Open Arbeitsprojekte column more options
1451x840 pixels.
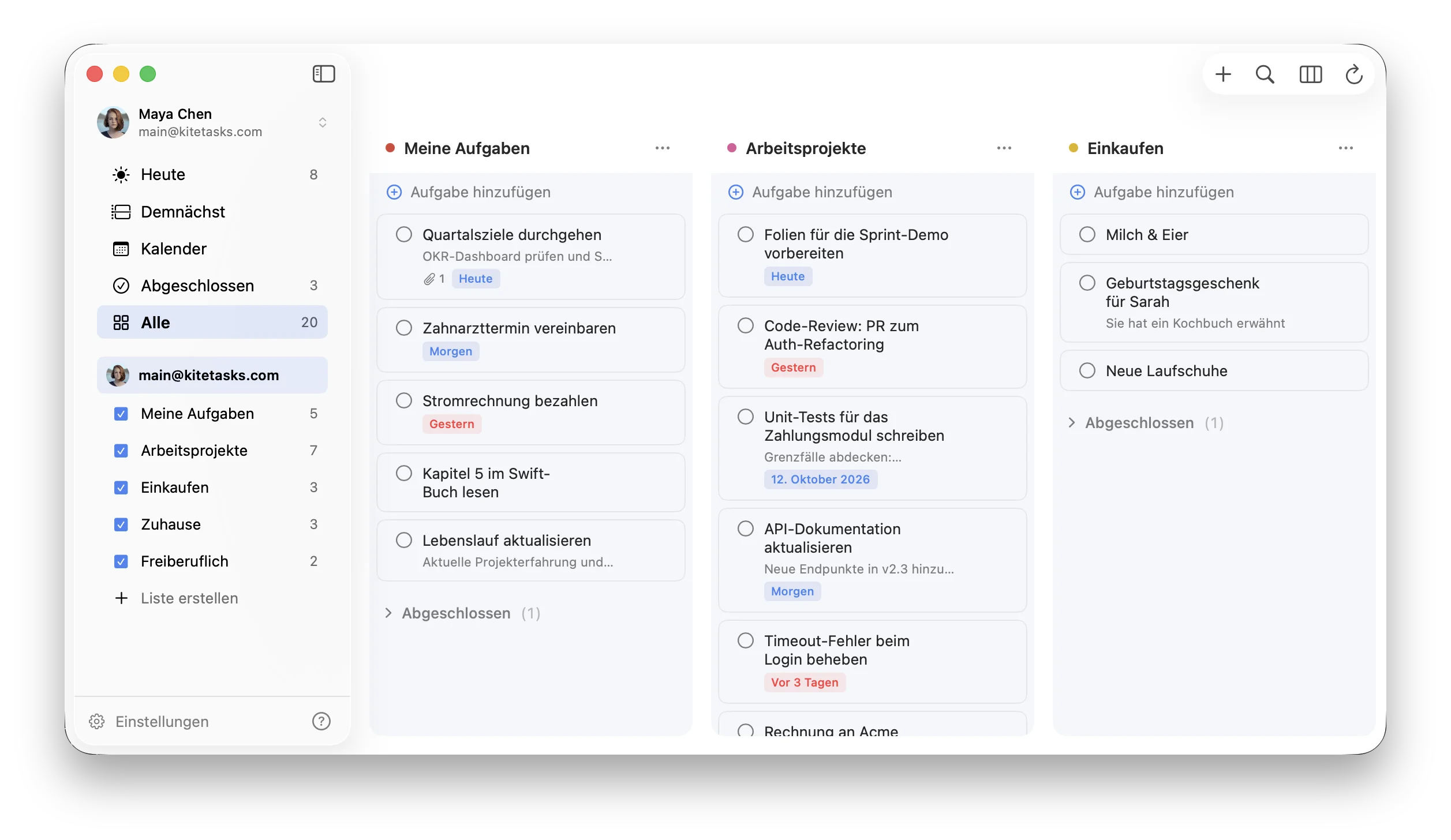(x=1004, y=148)
